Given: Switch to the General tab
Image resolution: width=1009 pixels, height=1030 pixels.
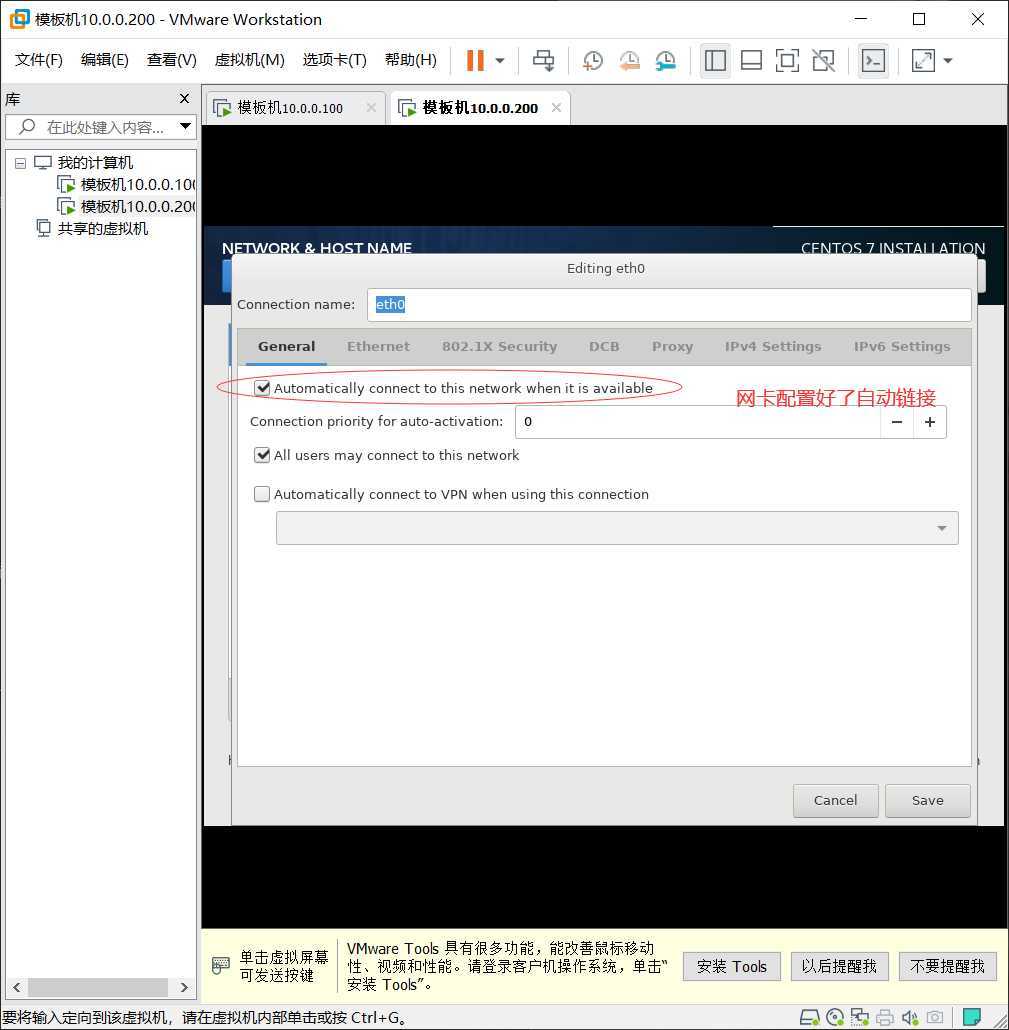Looking at the screenshot, I should (x=286, y=346).
